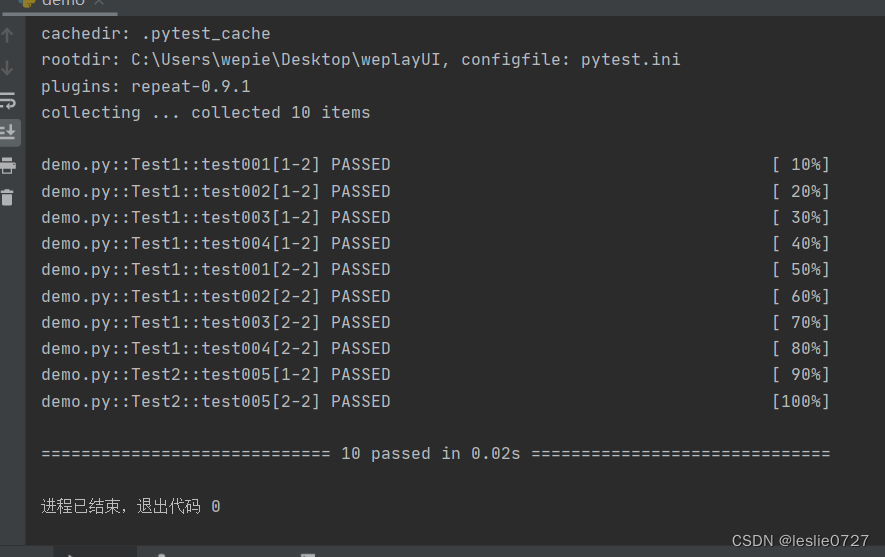Click the rootdir path line in console
The image size is (885, 557).
coord(361,60)
